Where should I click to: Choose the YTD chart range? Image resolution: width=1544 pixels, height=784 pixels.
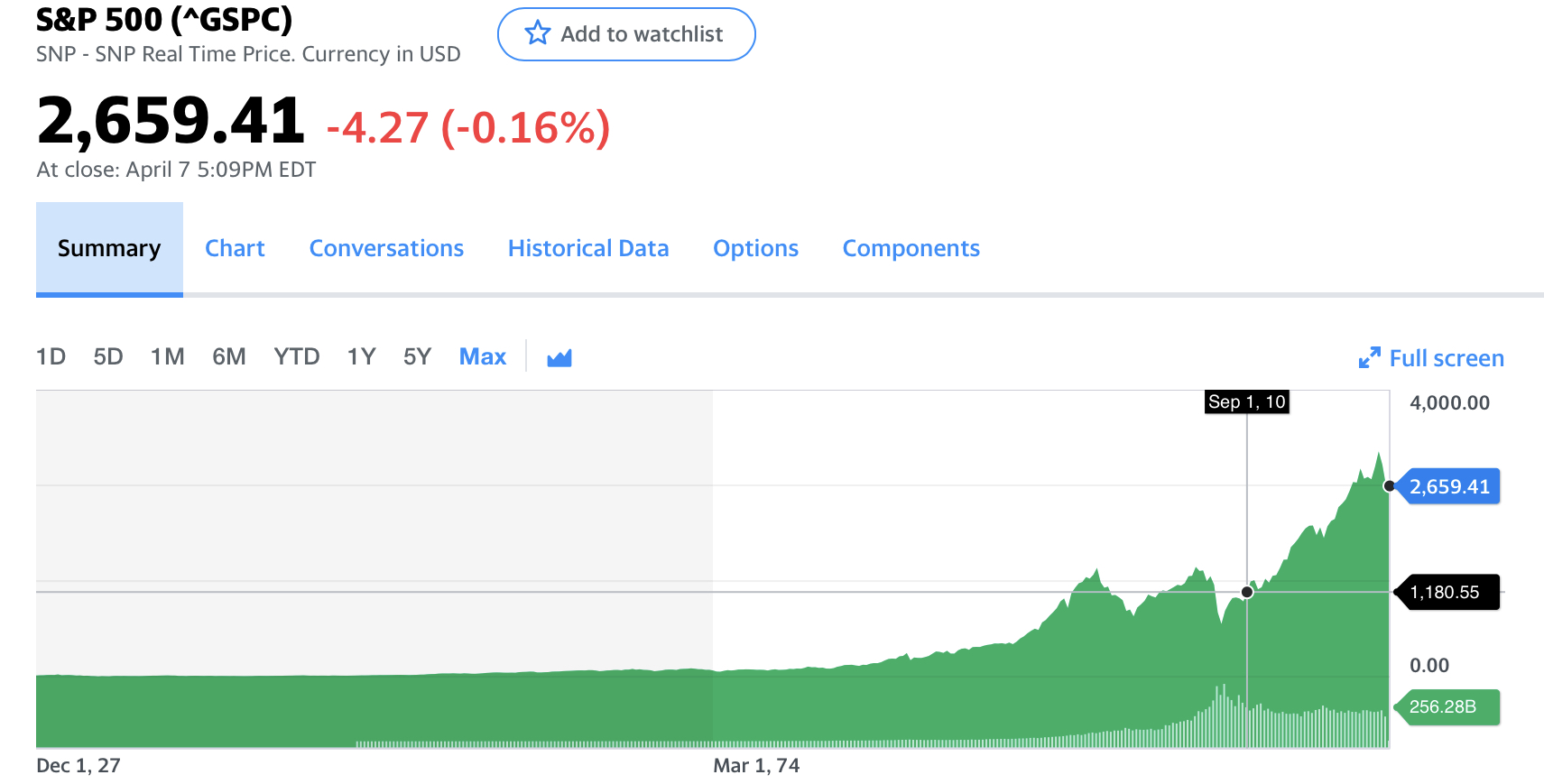coord(297,357)
